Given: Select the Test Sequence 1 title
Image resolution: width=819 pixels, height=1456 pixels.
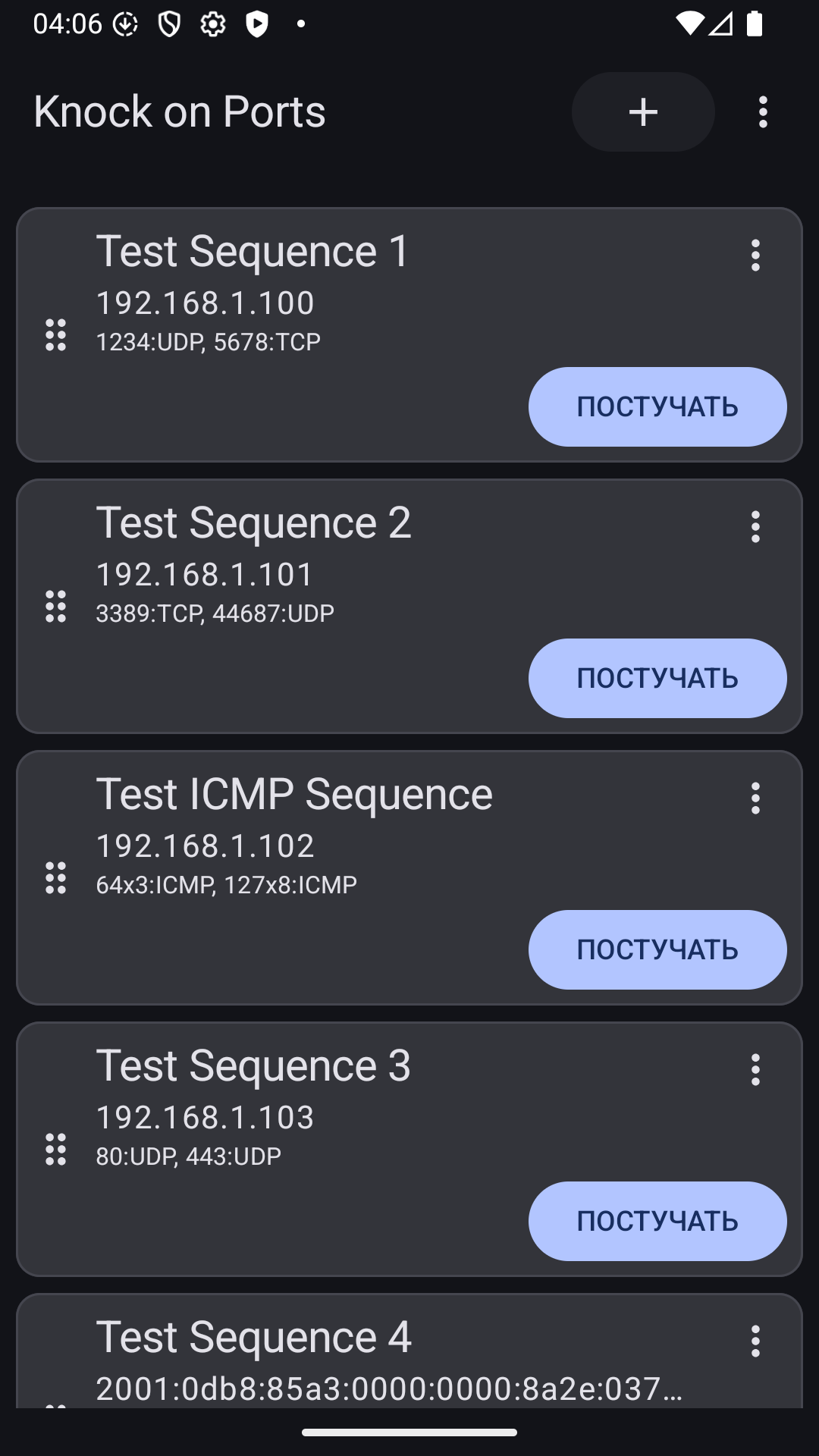Looking at the screenshot, I should (253, 251).
